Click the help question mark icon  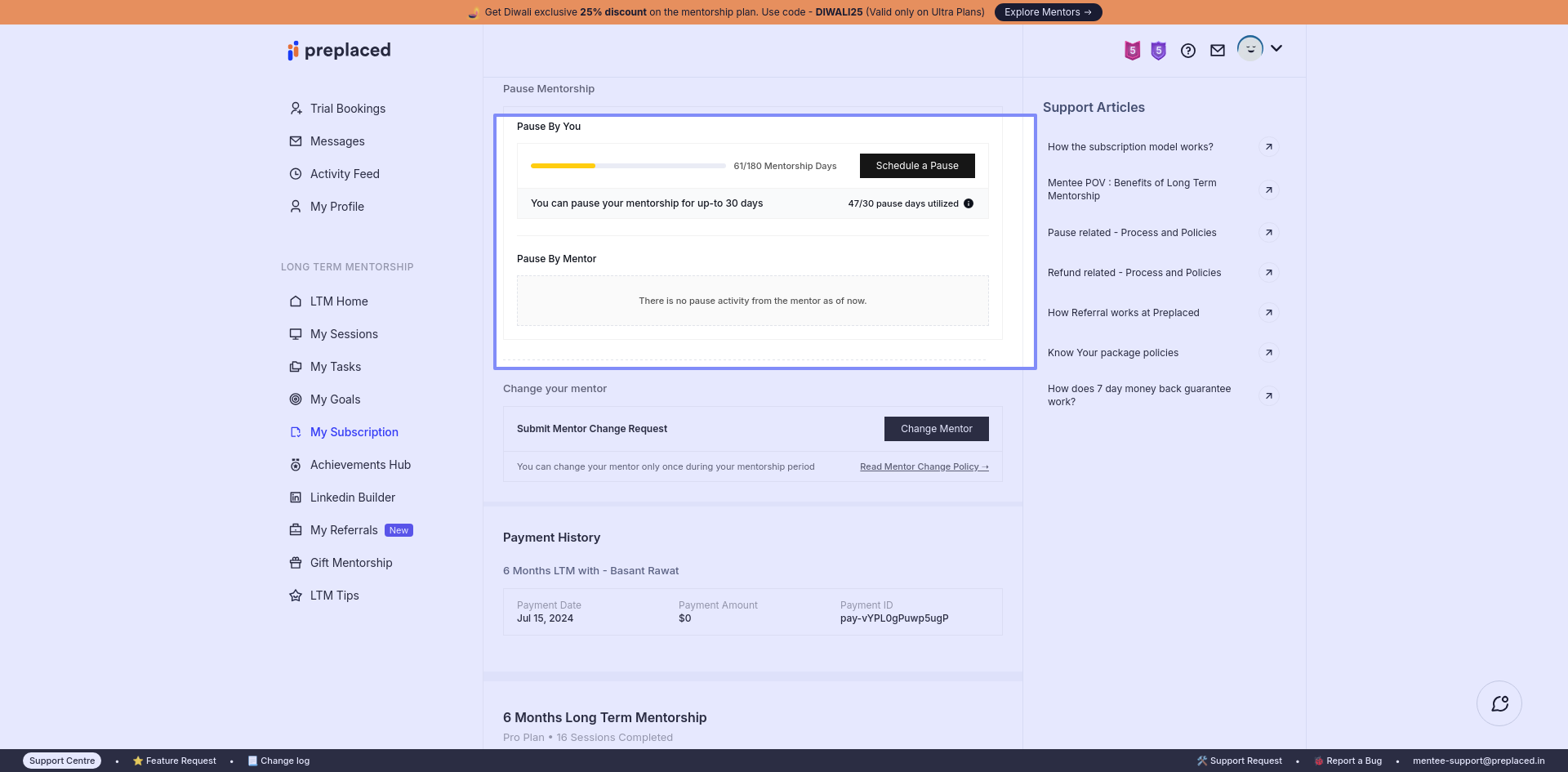1188,51
